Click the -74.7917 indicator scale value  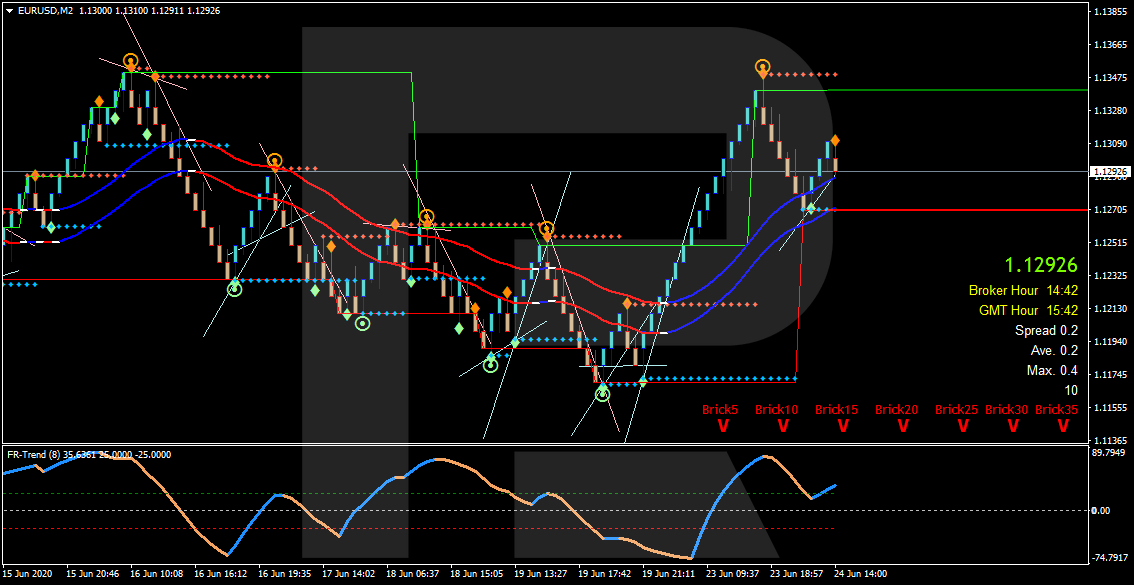pos(1109,558)
